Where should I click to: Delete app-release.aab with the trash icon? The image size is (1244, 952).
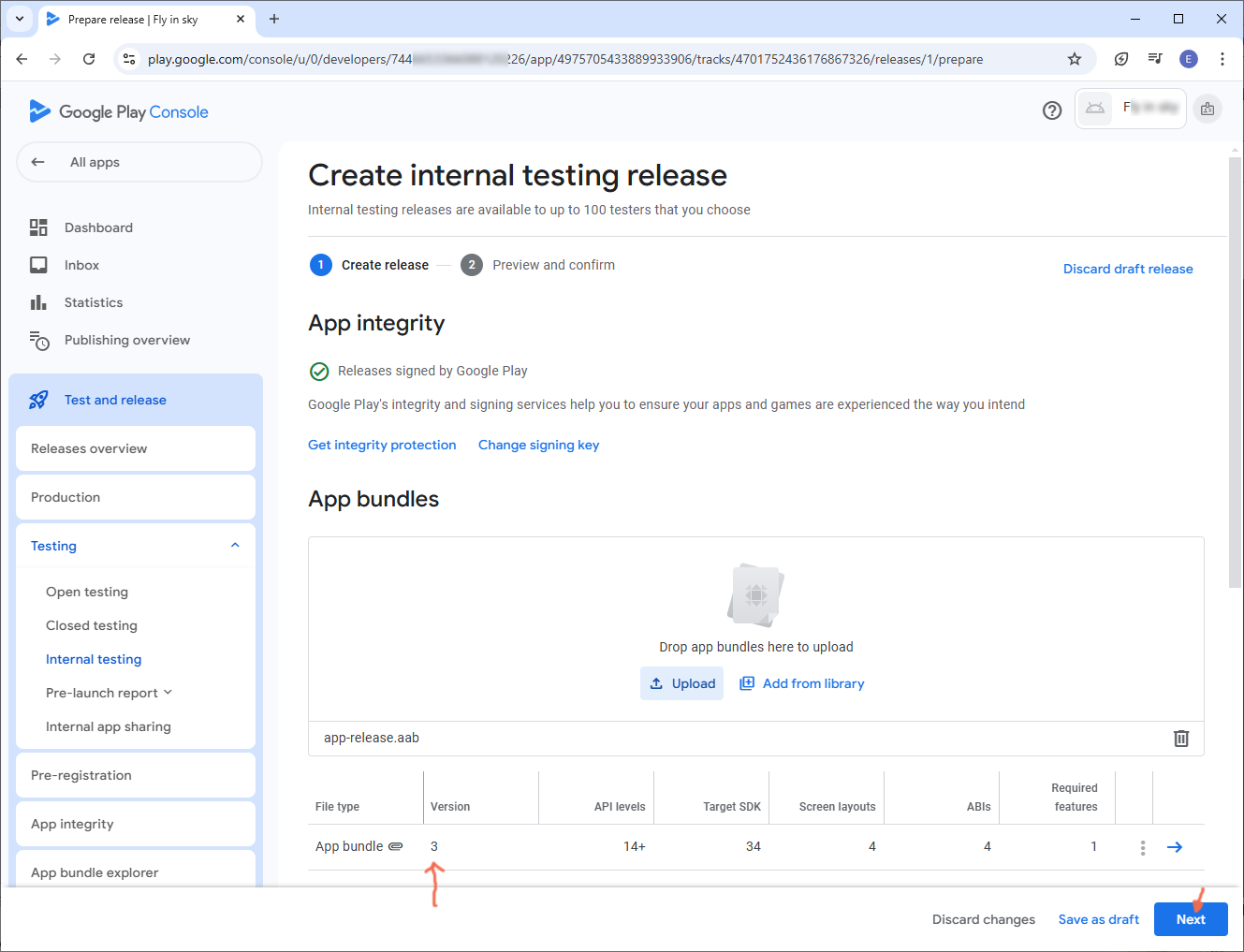tap(1181, 739)
